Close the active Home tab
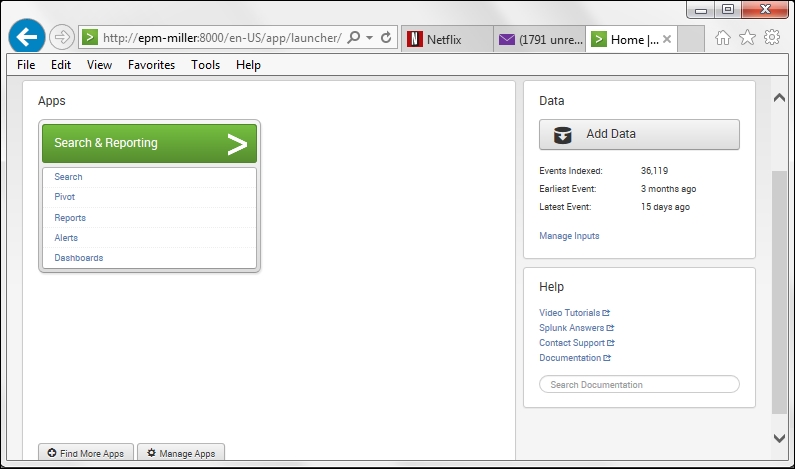The width and height of the screenshot is (795, 469). coord(667,40)
